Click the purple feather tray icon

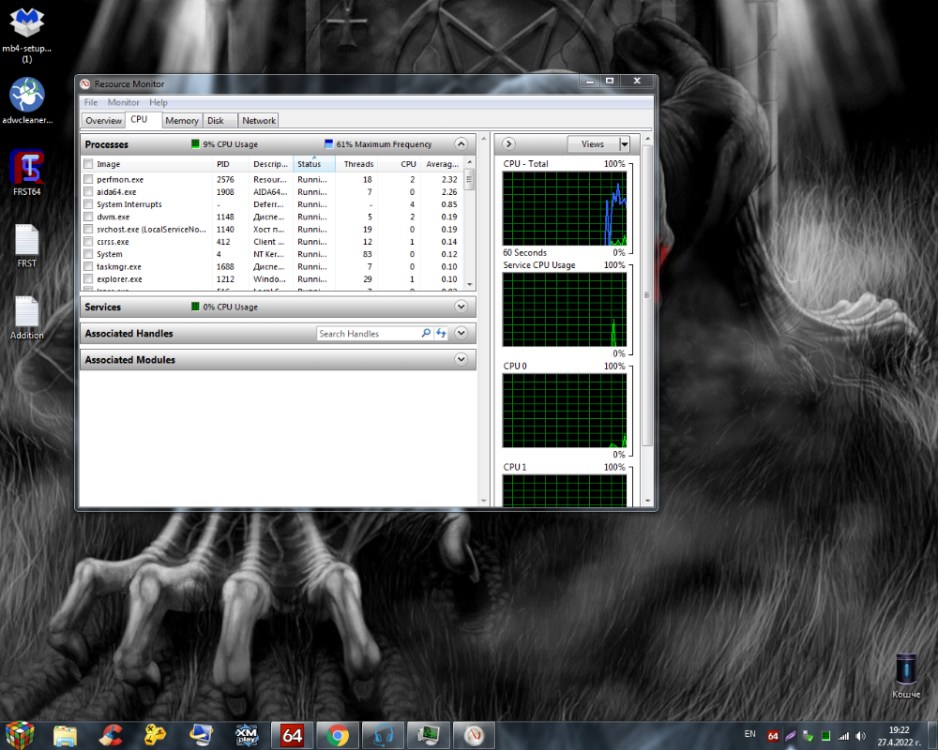790,736
